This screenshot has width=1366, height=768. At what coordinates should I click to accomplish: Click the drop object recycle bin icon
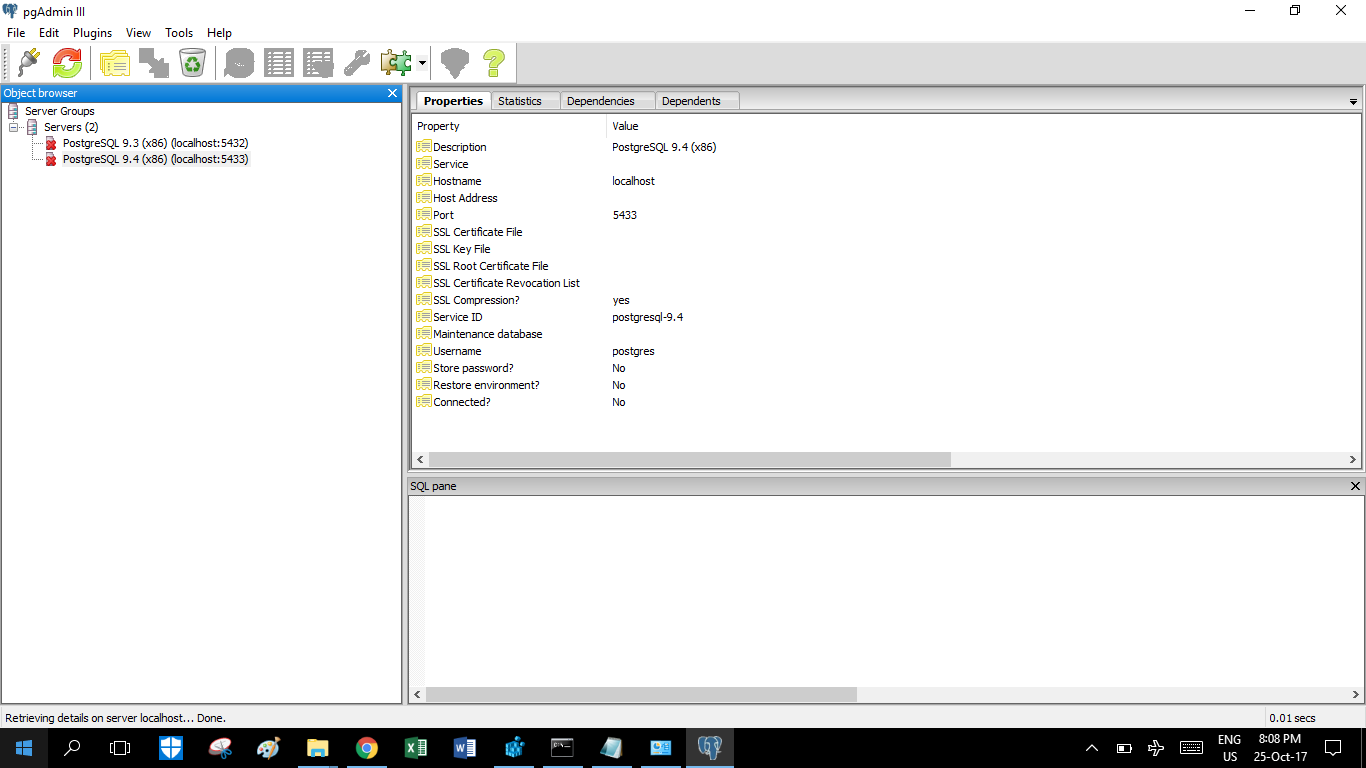(192, 63)
